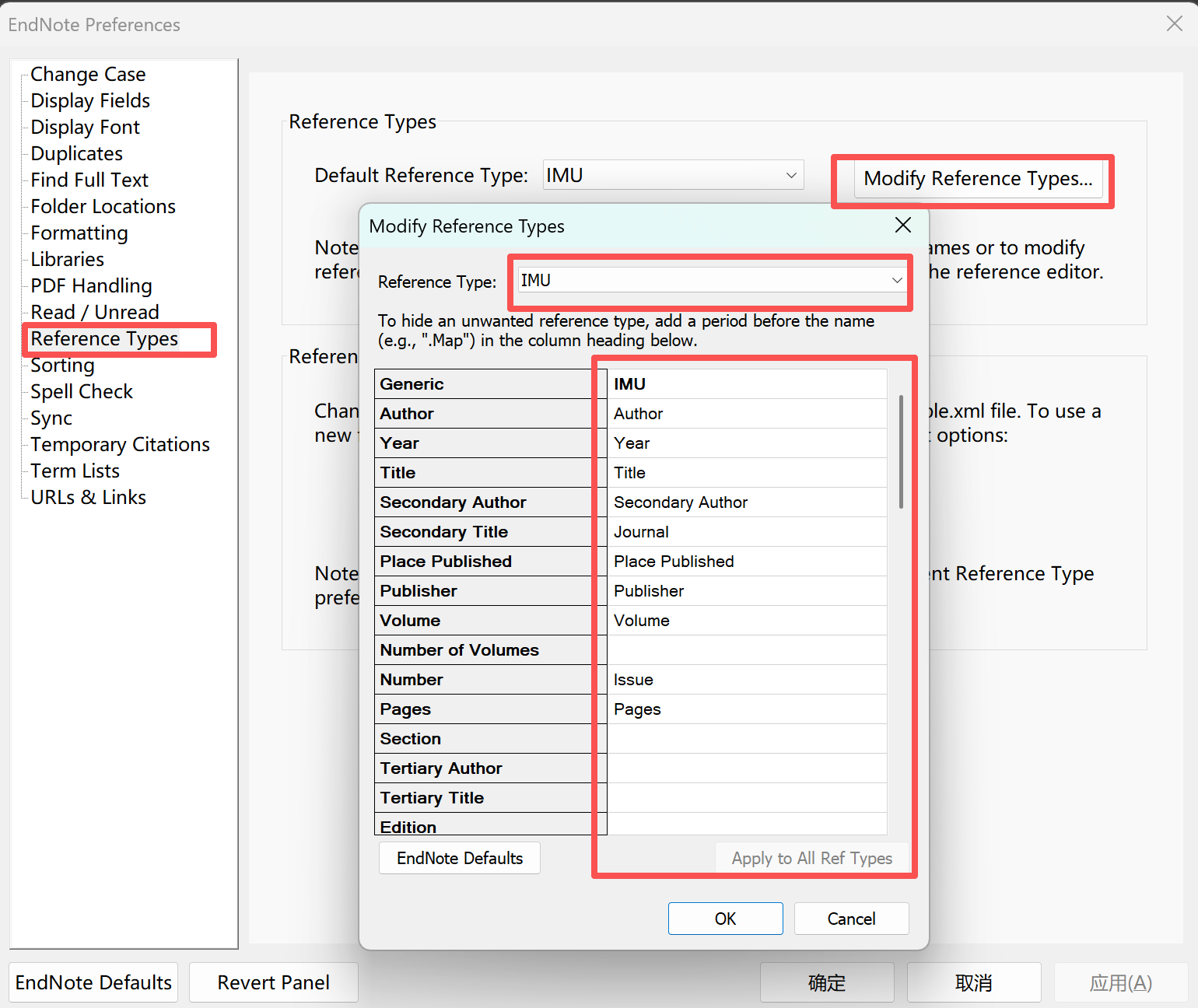Open Folder Locations preferences
Screen dimensions: 1198x1008
pos(103,206)
